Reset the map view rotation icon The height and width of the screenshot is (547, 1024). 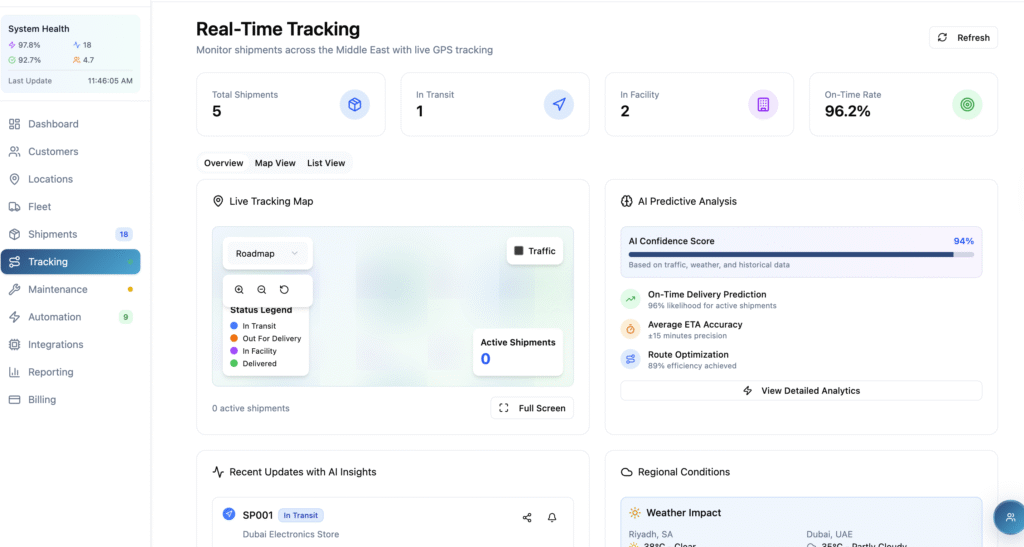click(284, 290)
